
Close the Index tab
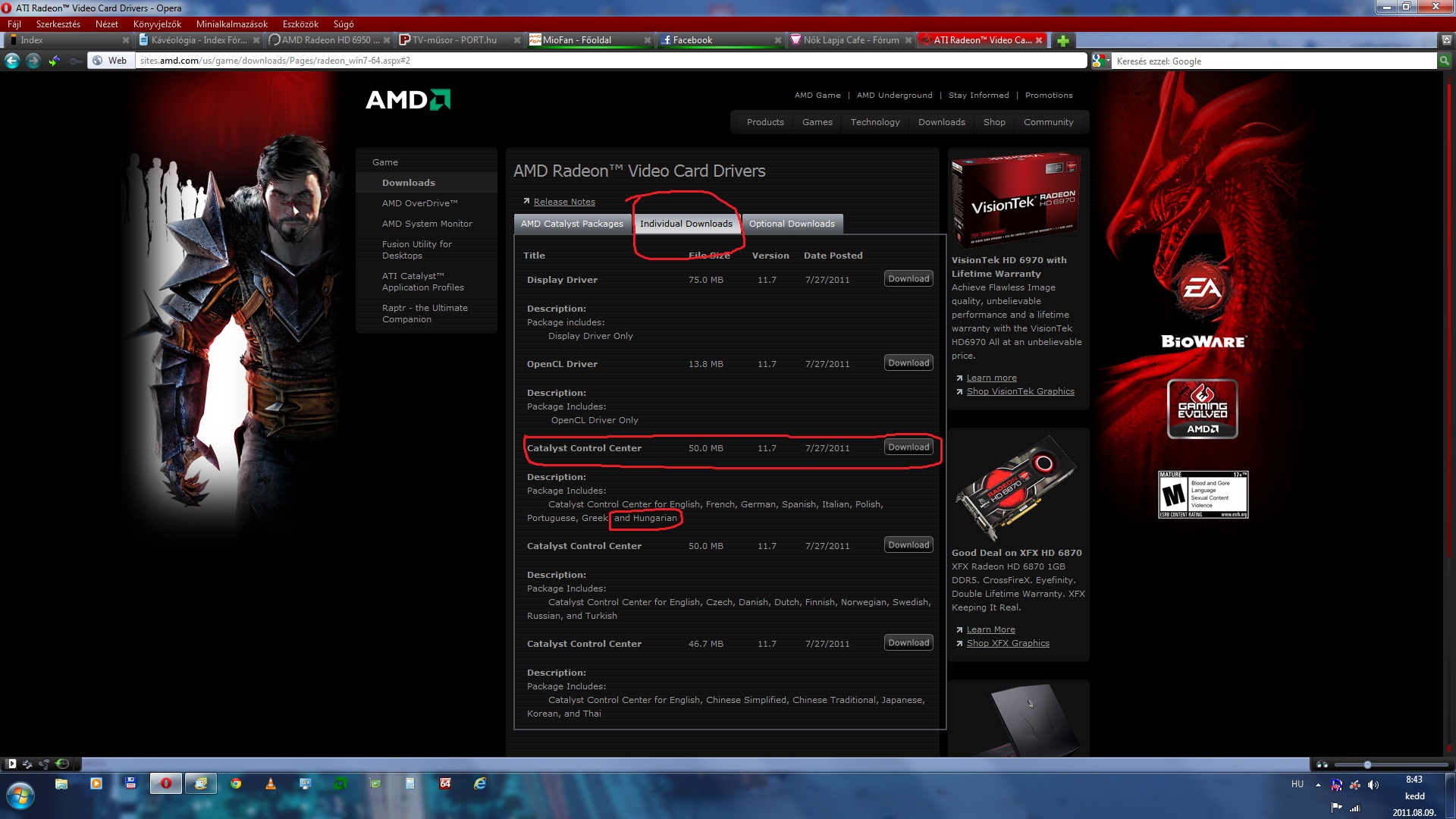click(x=126, y=40)
